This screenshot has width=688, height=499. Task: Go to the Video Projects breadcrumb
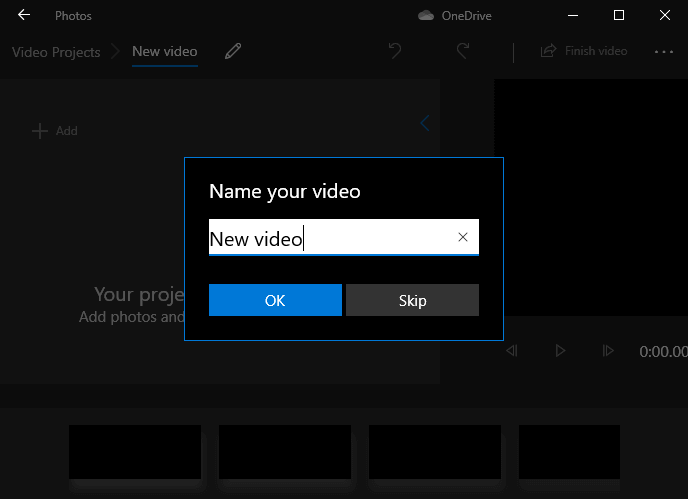(56, 52)
